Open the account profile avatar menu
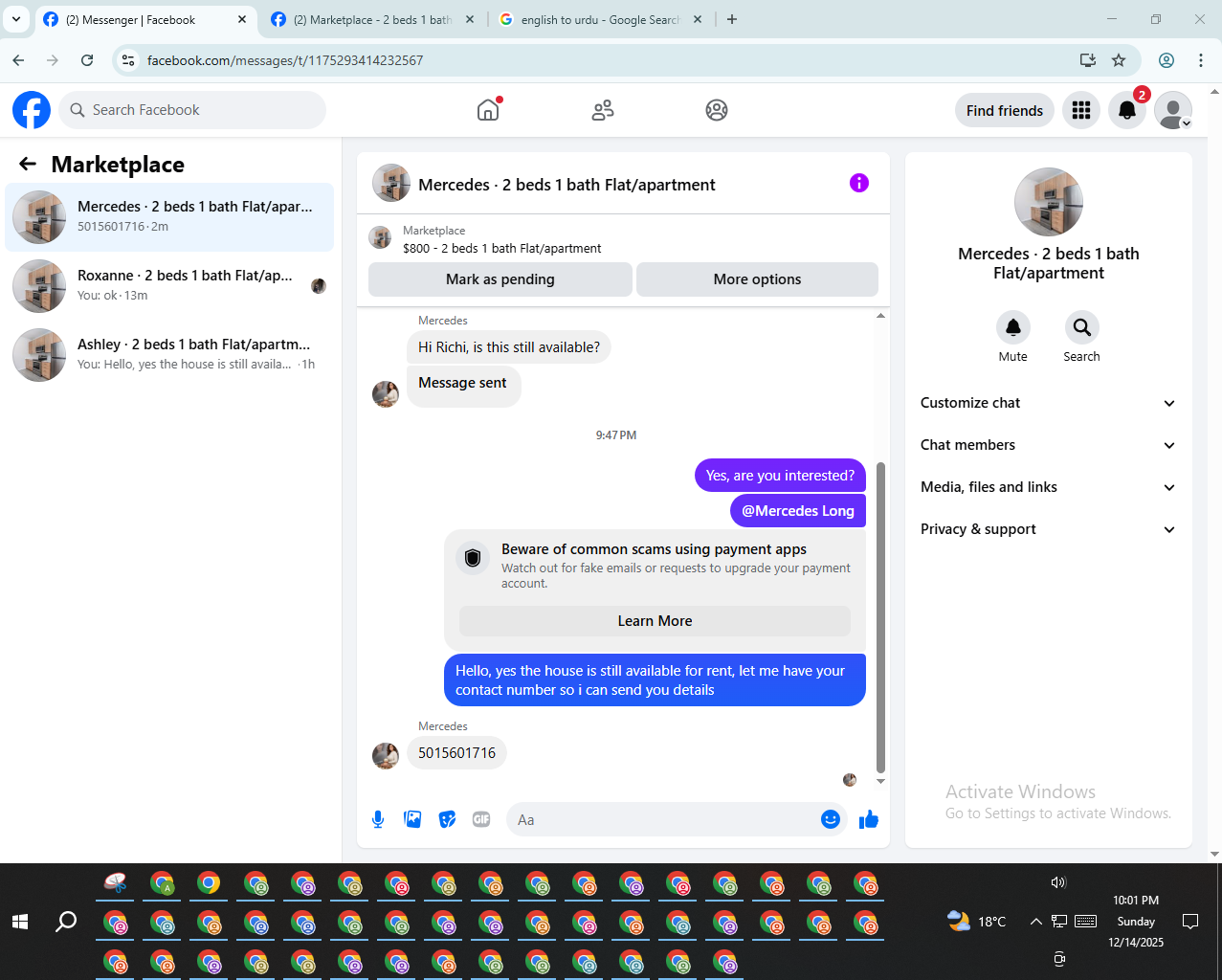 (x=1173, y=110)
